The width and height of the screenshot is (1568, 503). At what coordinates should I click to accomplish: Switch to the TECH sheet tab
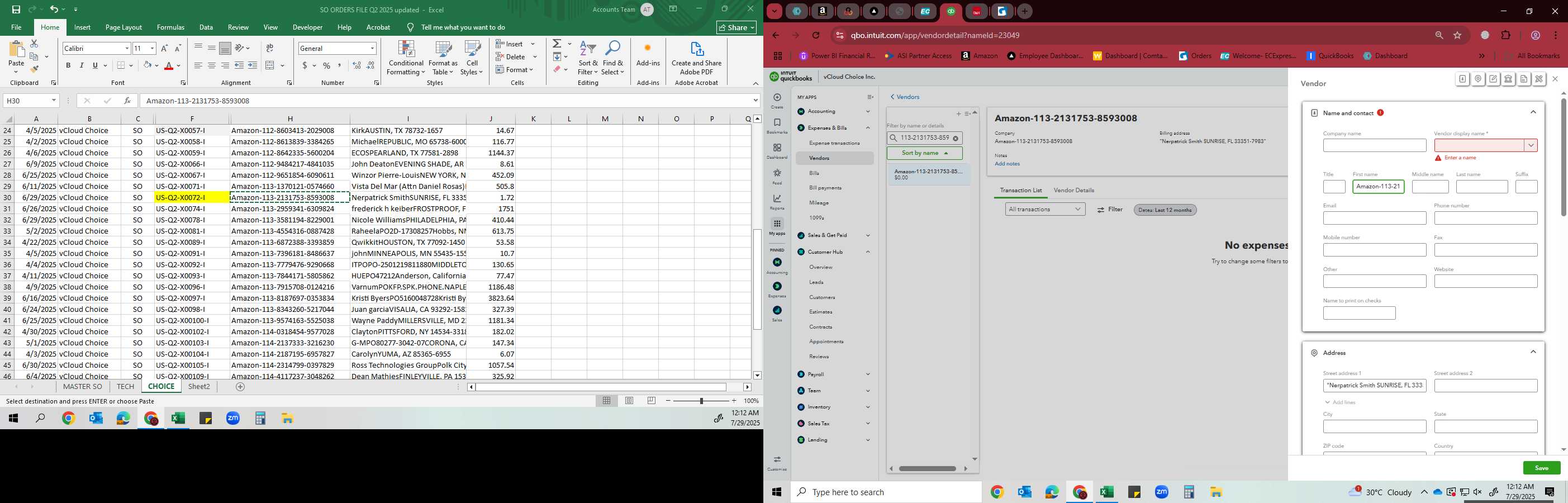click(x=125, y=387)
